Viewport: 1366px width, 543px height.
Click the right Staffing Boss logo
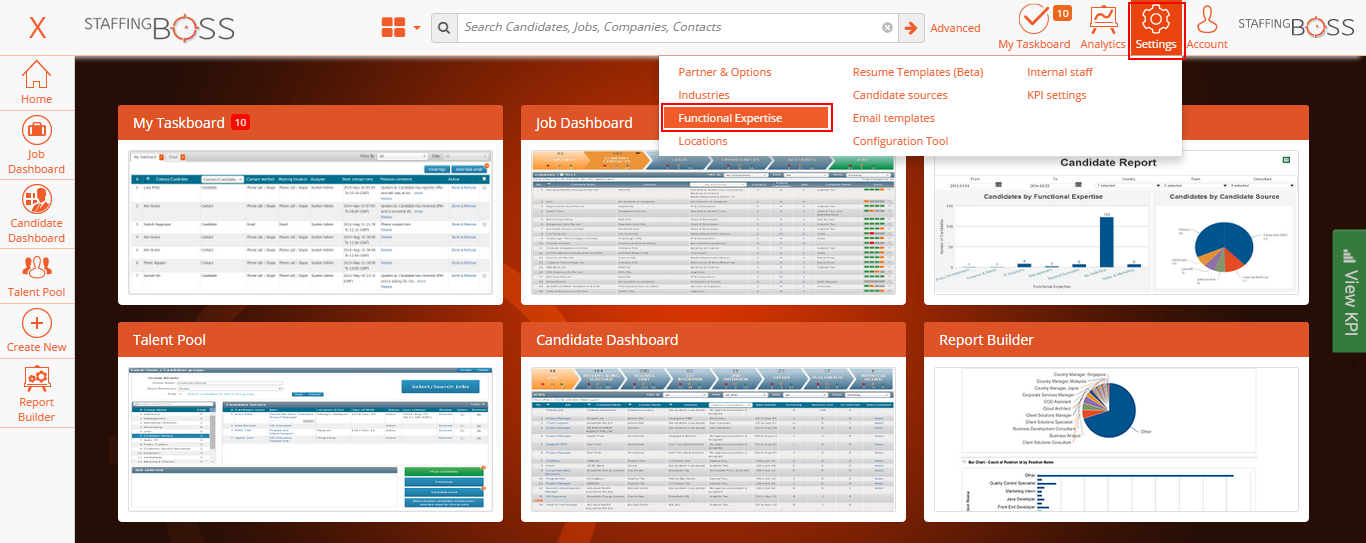click(1296, 27)
